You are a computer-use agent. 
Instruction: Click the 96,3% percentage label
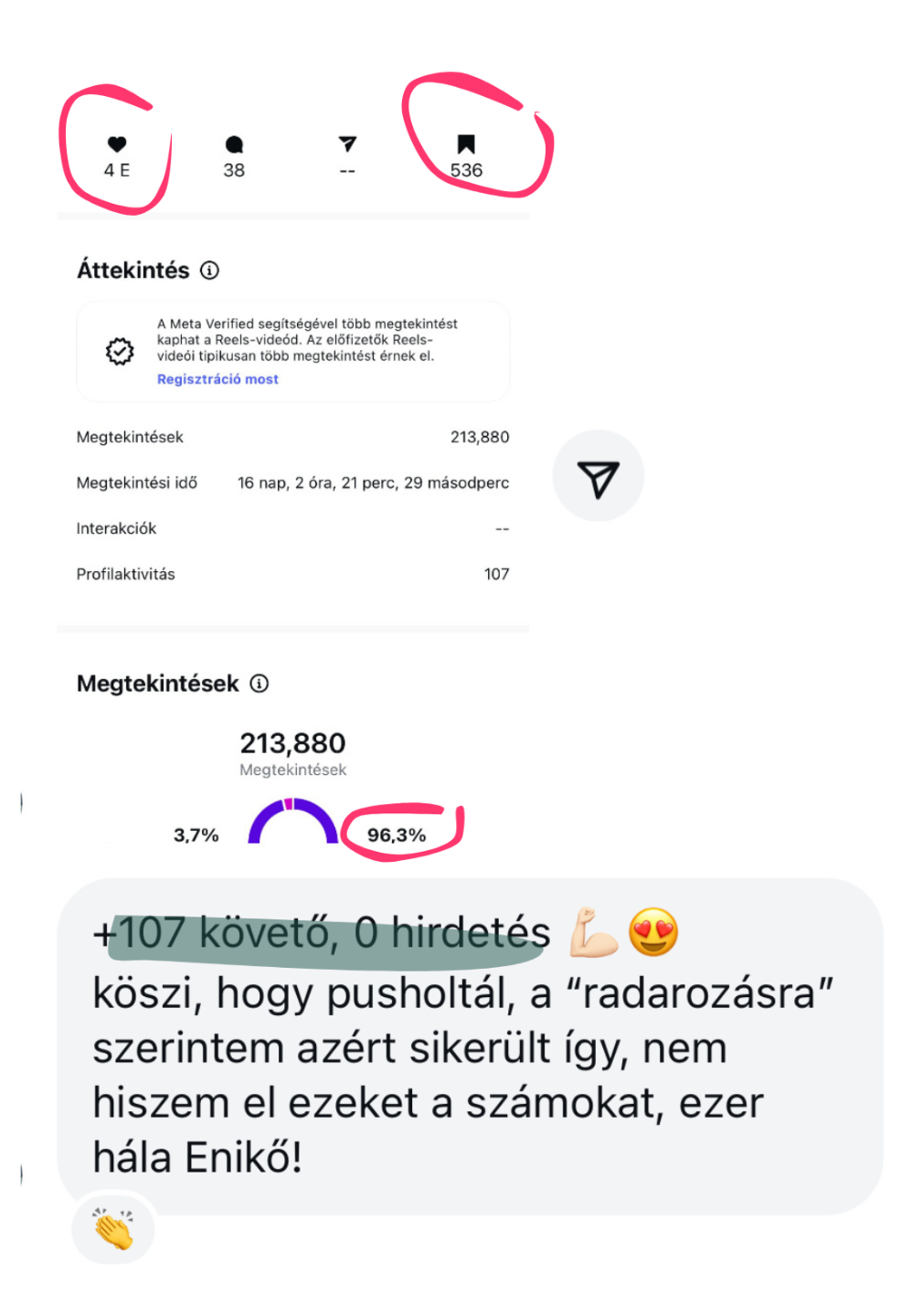[397, 835]
